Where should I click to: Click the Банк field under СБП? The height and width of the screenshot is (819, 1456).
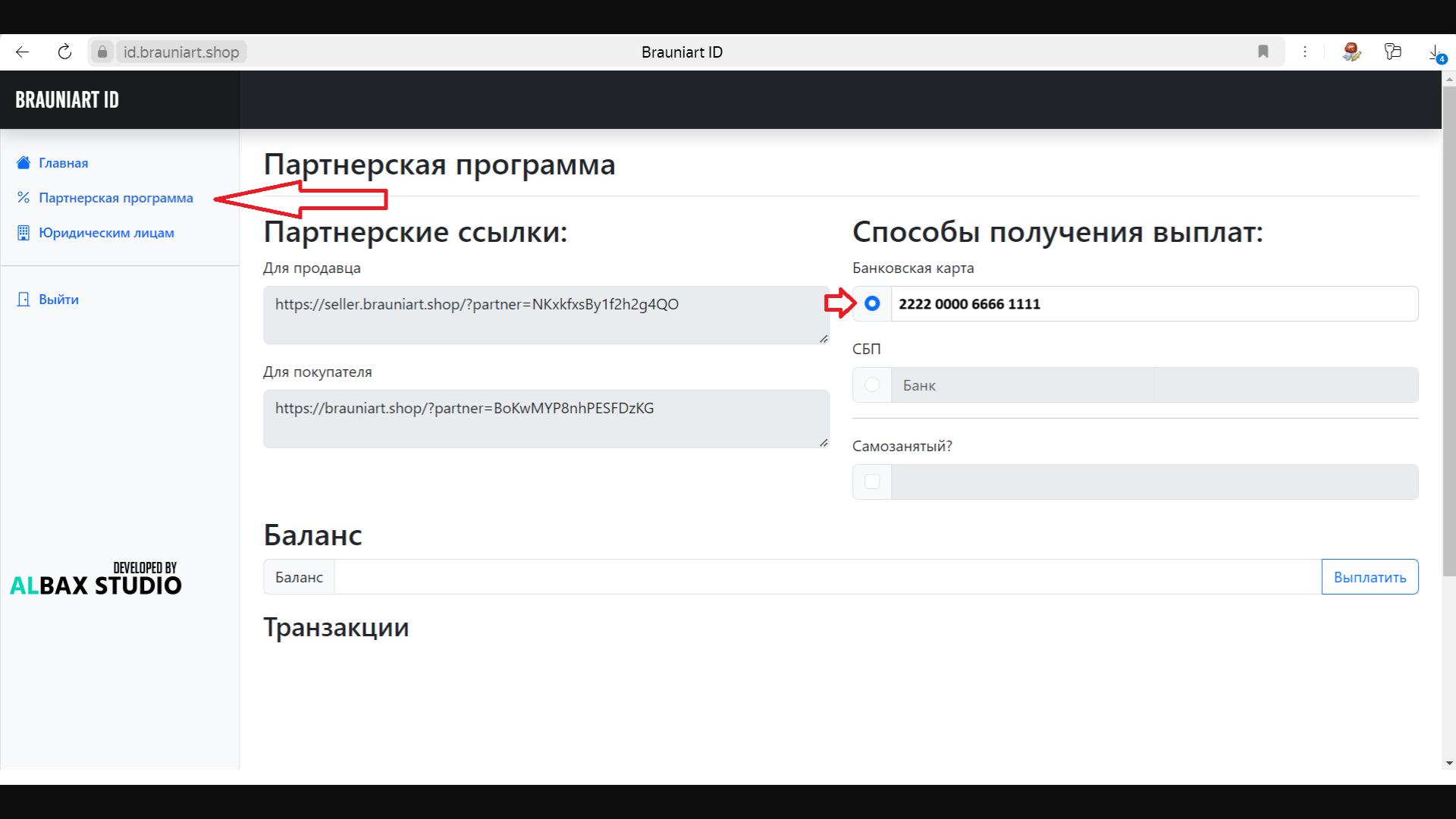(x=1022, y=385)
